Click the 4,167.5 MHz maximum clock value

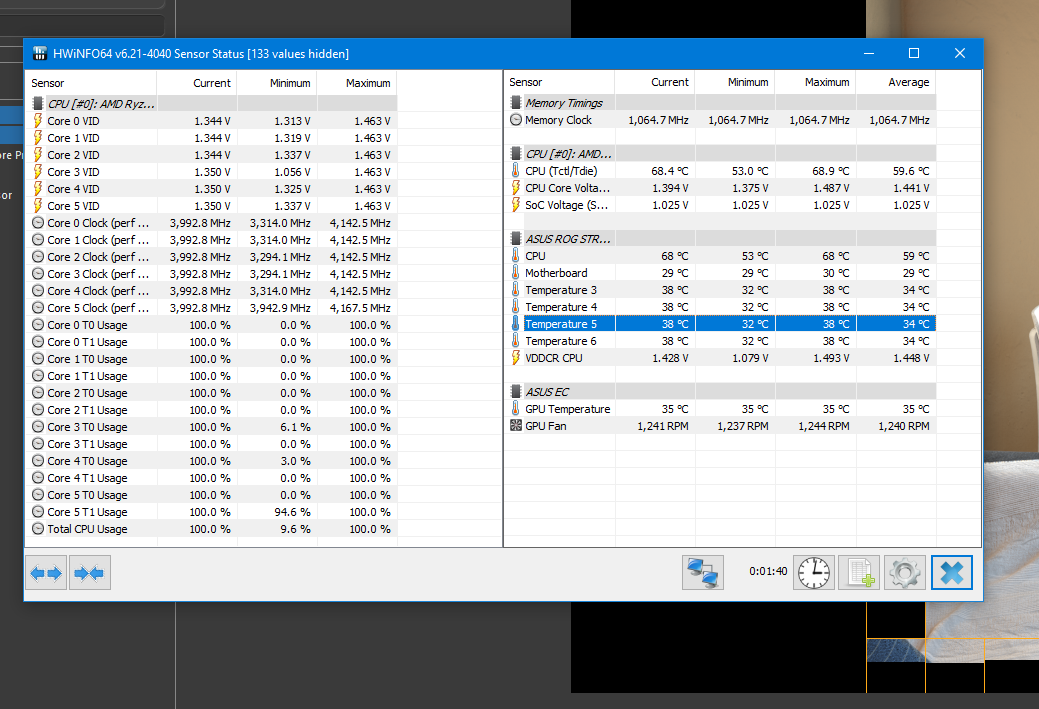pos(360,307)
